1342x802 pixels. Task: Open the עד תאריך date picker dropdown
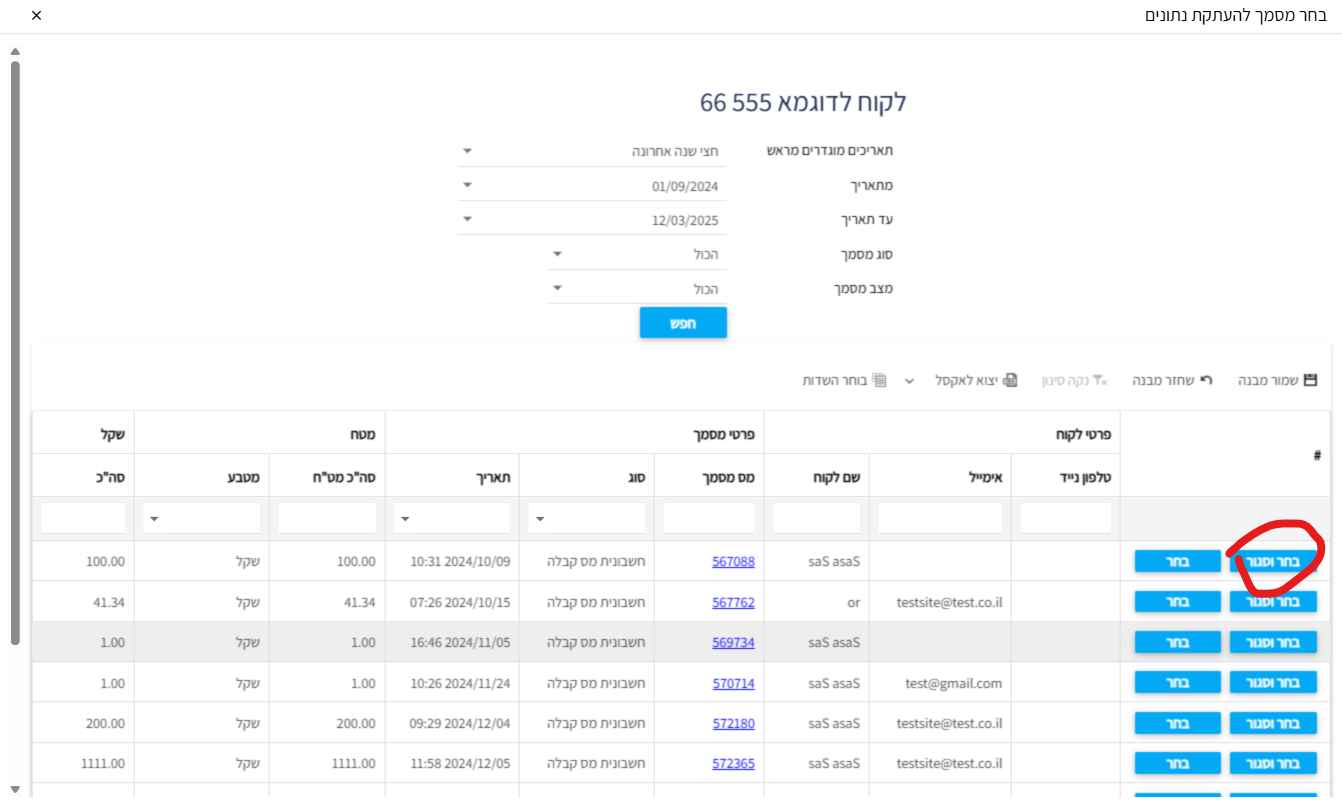pos(467,219)
